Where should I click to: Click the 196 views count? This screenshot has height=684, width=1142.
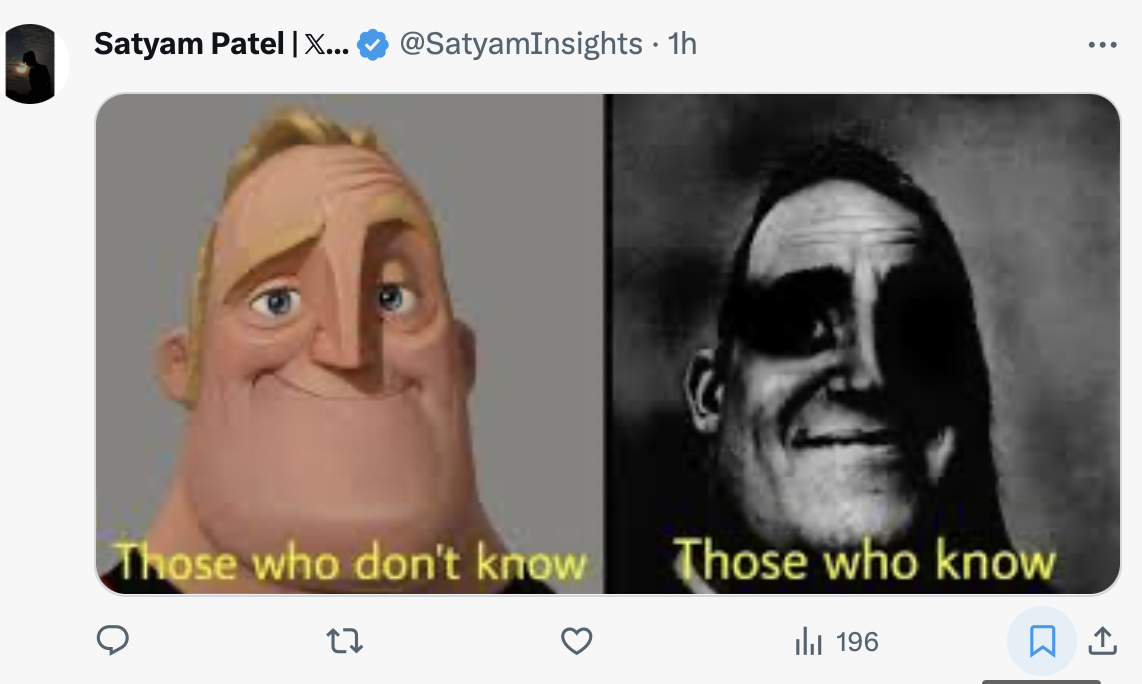[857, 642]
